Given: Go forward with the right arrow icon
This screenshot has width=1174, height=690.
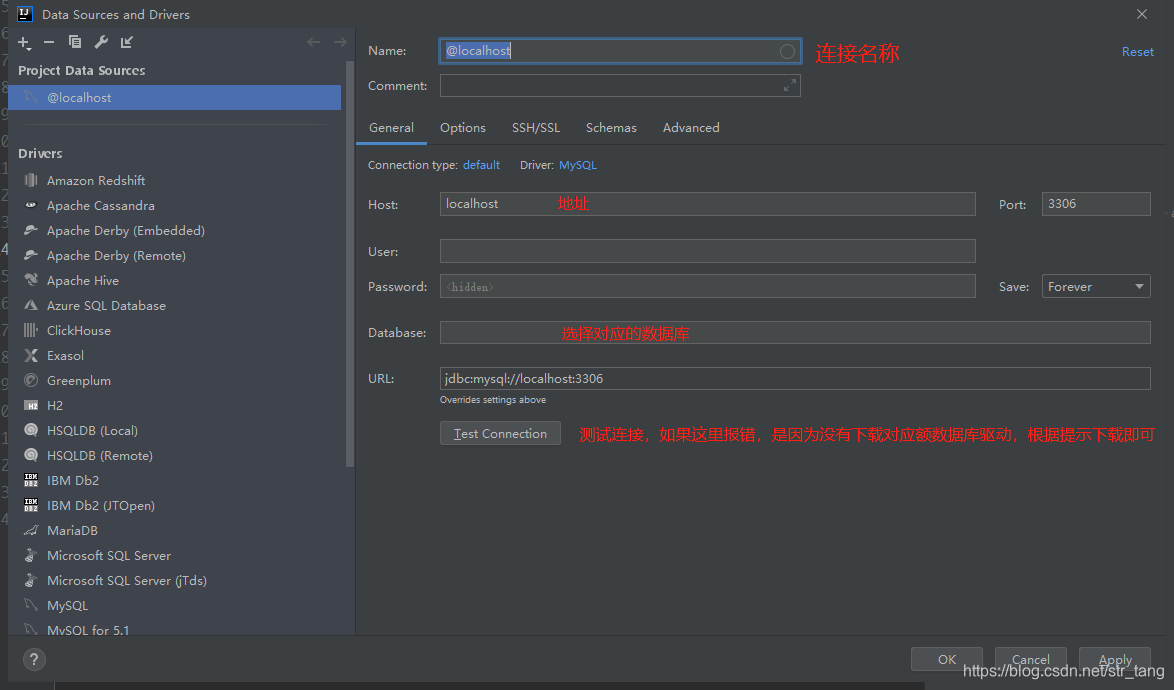Looking at the screenshot, I should pos(340,42).
